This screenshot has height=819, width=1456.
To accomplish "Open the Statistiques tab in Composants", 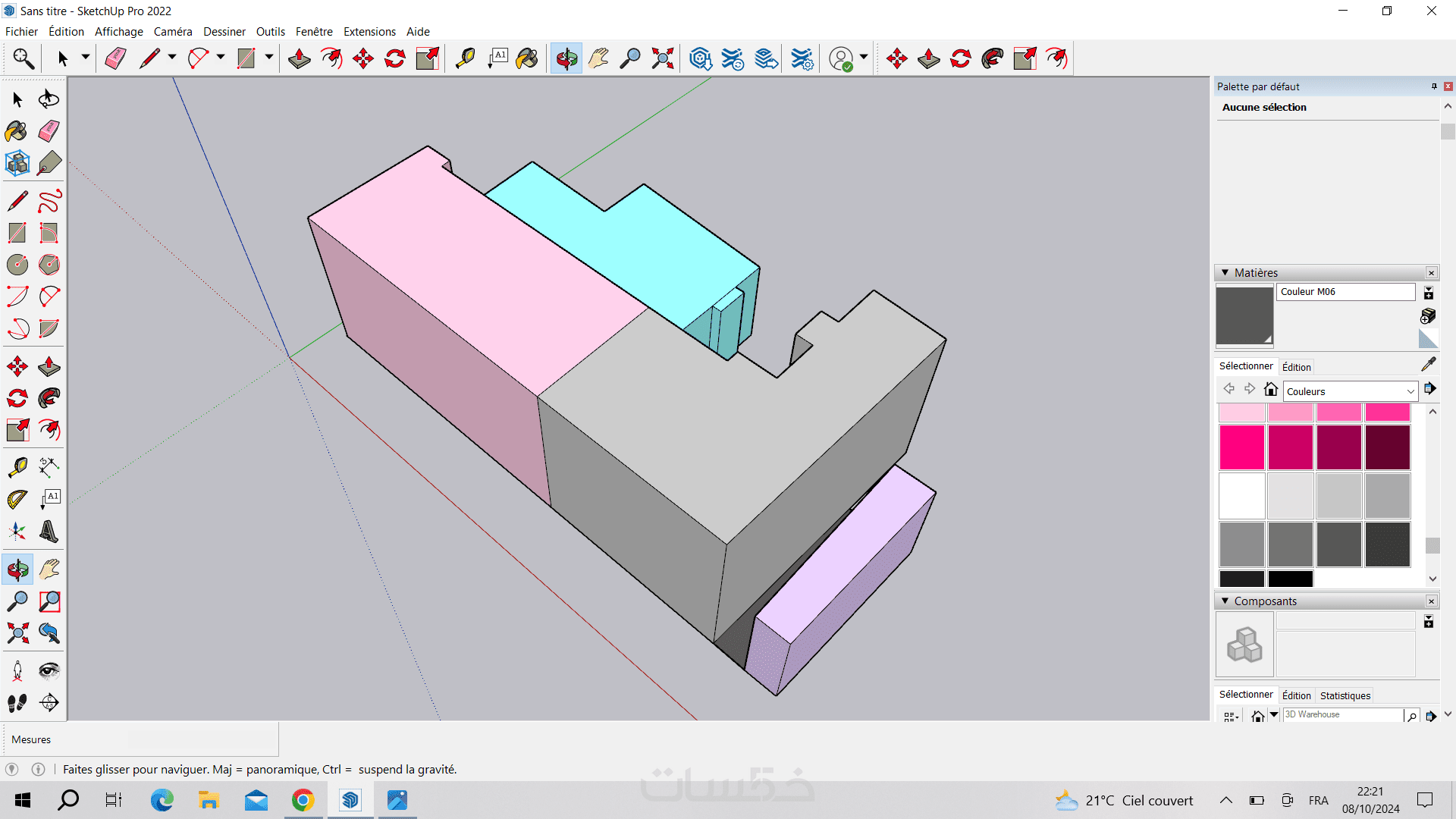I will pyautogui.click(x=1345, y=695).
